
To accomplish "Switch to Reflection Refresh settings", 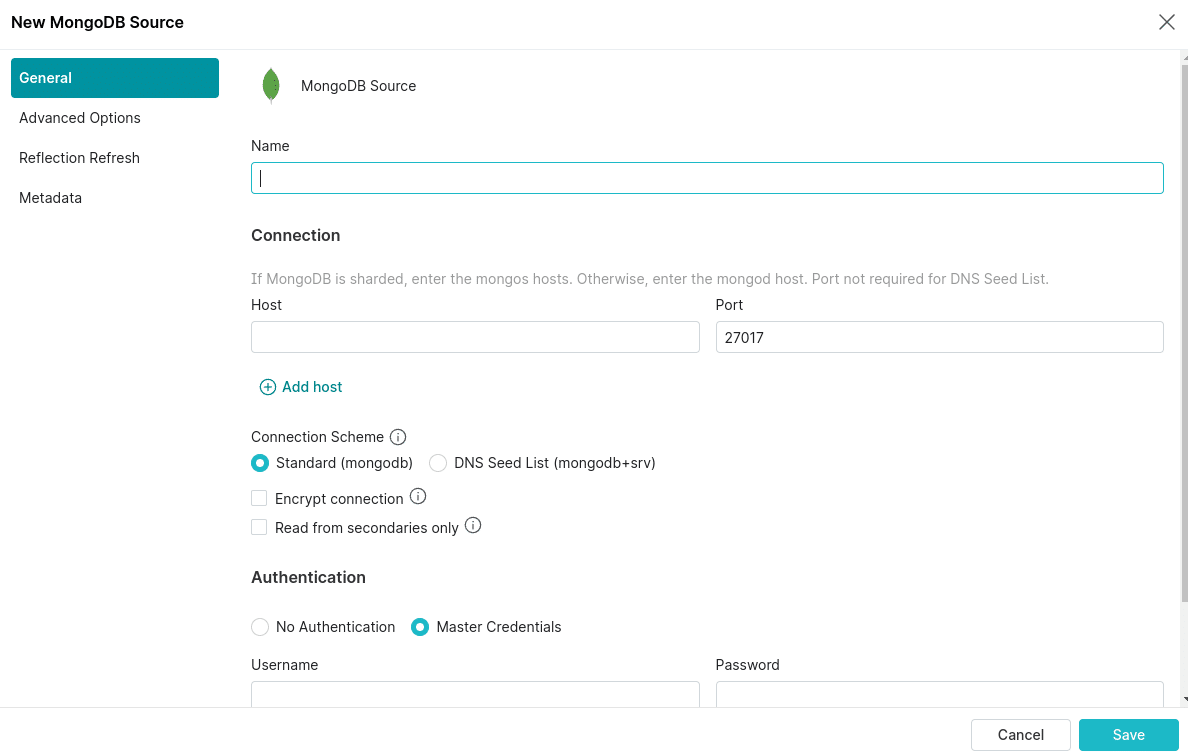I will pos(79,157).
